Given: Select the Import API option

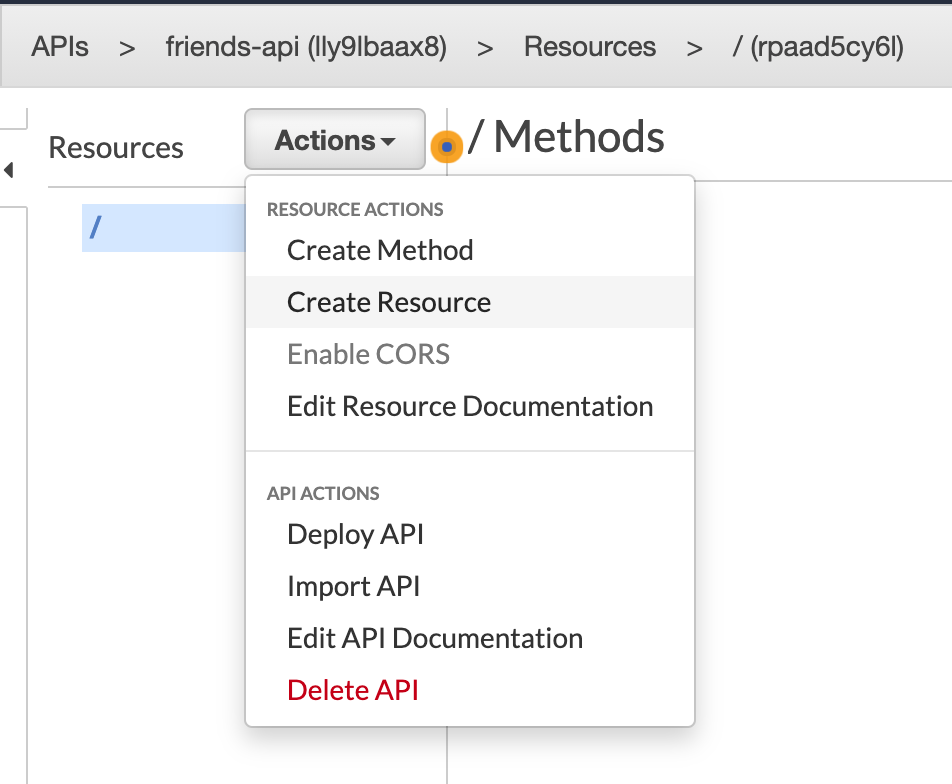Looking at the screenshot, I should pyautogui.click(x=353, y=586).
